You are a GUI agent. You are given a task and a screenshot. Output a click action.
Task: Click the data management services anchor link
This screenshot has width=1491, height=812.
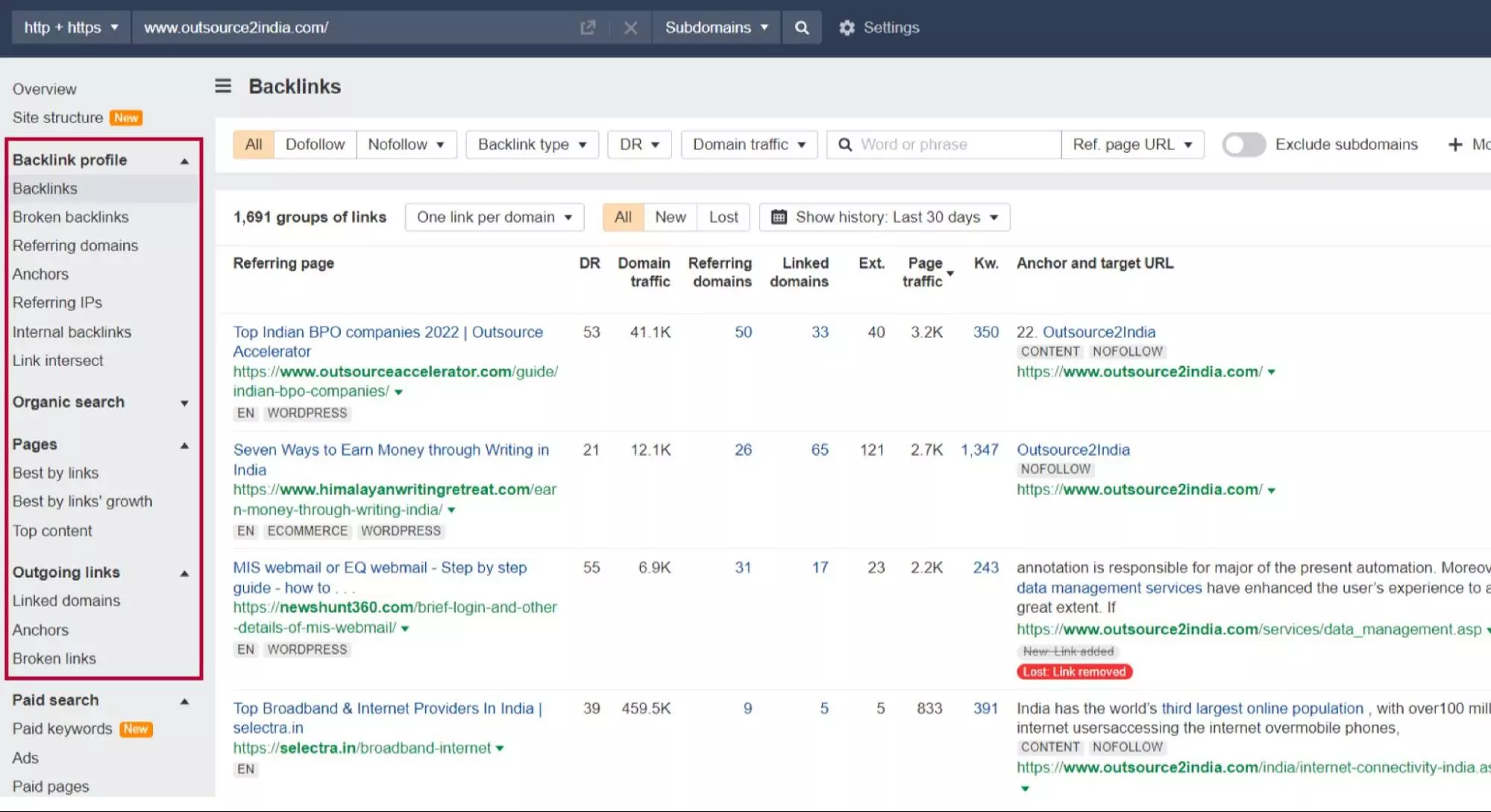(1109, 588)
